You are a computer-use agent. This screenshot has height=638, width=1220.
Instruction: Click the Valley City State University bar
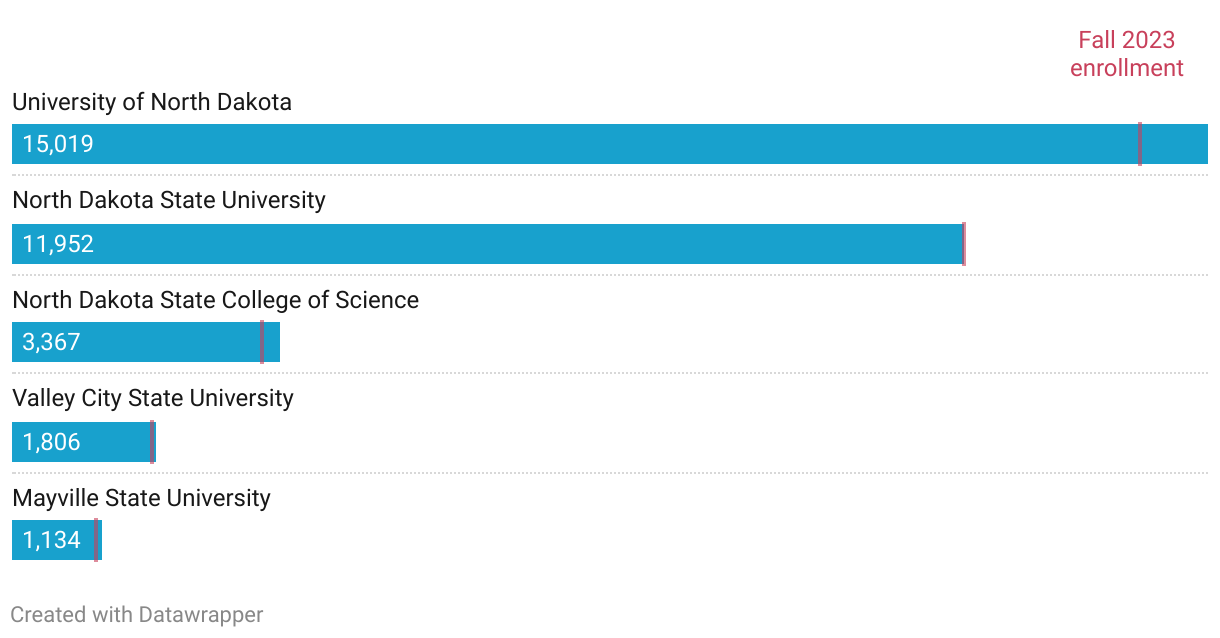click(110, 442)
